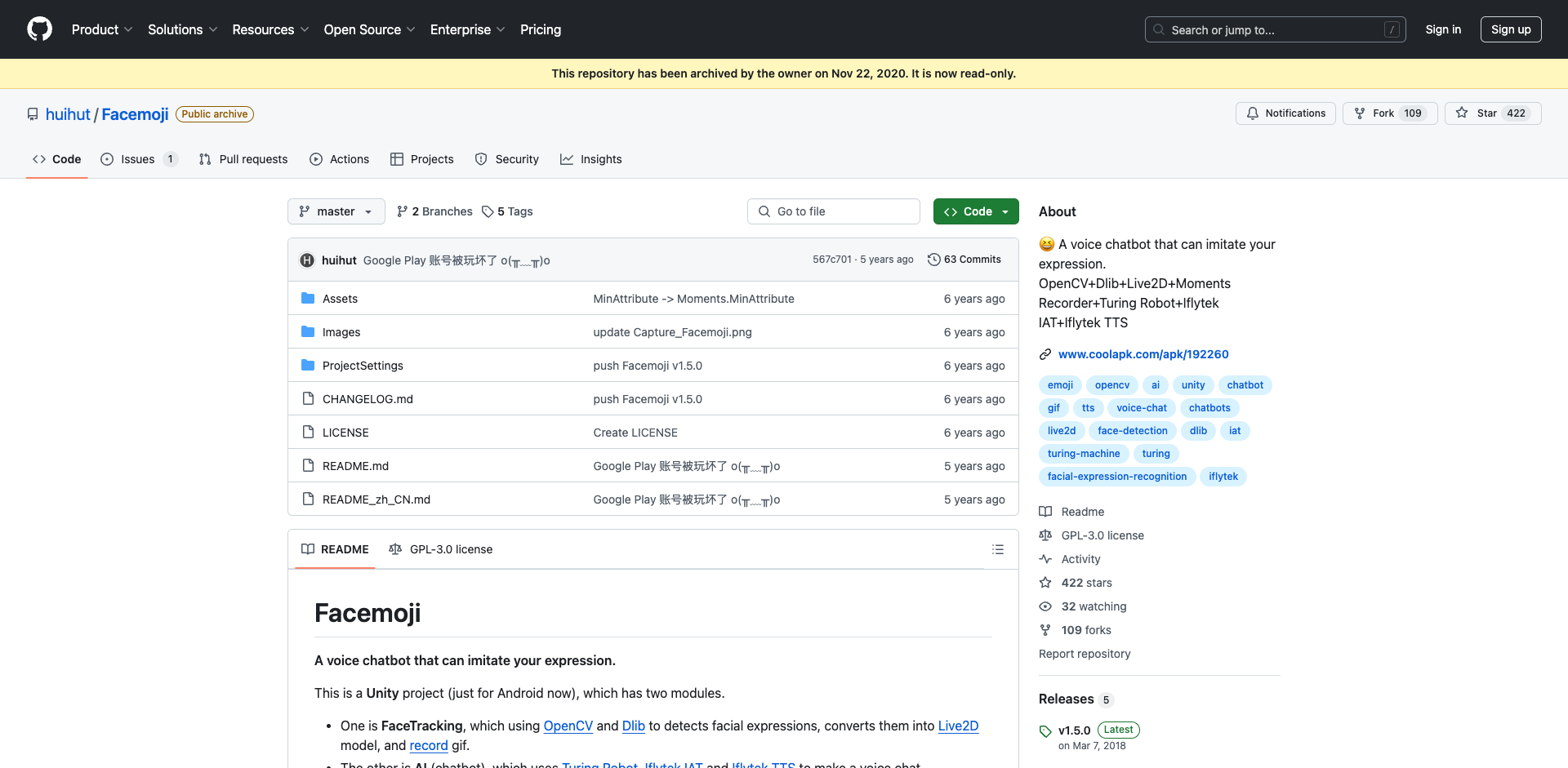This screenshot has width=1568, height=768.
Task: Select the README tab in file viewer
Action: 335,549
